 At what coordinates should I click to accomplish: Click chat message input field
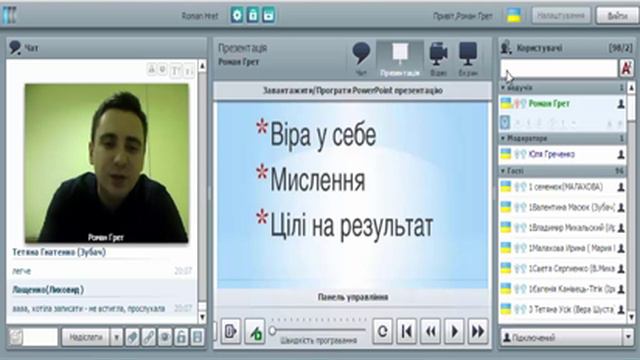tap(40, 337)
